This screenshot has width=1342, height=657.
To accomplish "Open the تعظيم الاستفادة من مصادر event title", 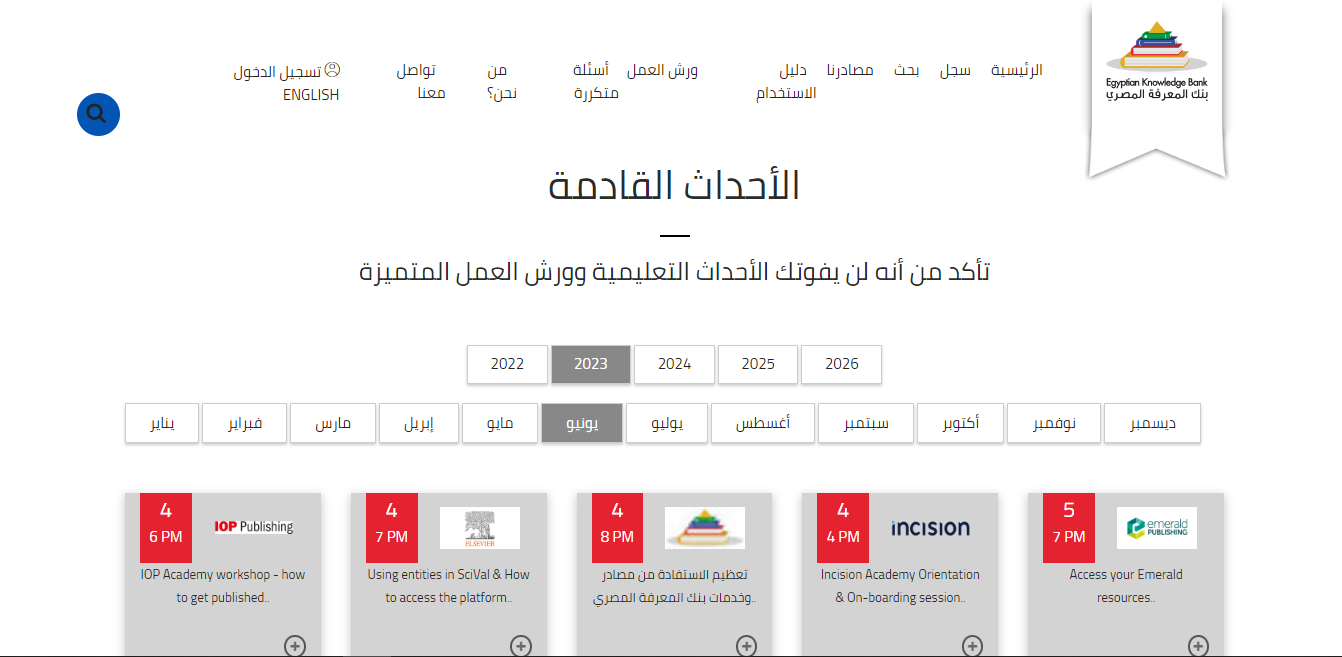I will (675, 586).
